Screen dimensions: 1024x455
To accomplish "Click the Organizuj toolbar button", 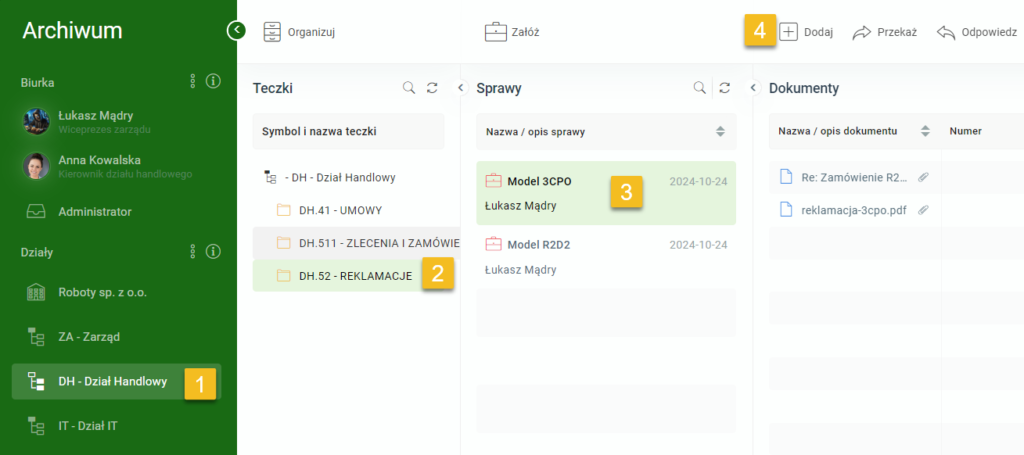I will 299,32.
